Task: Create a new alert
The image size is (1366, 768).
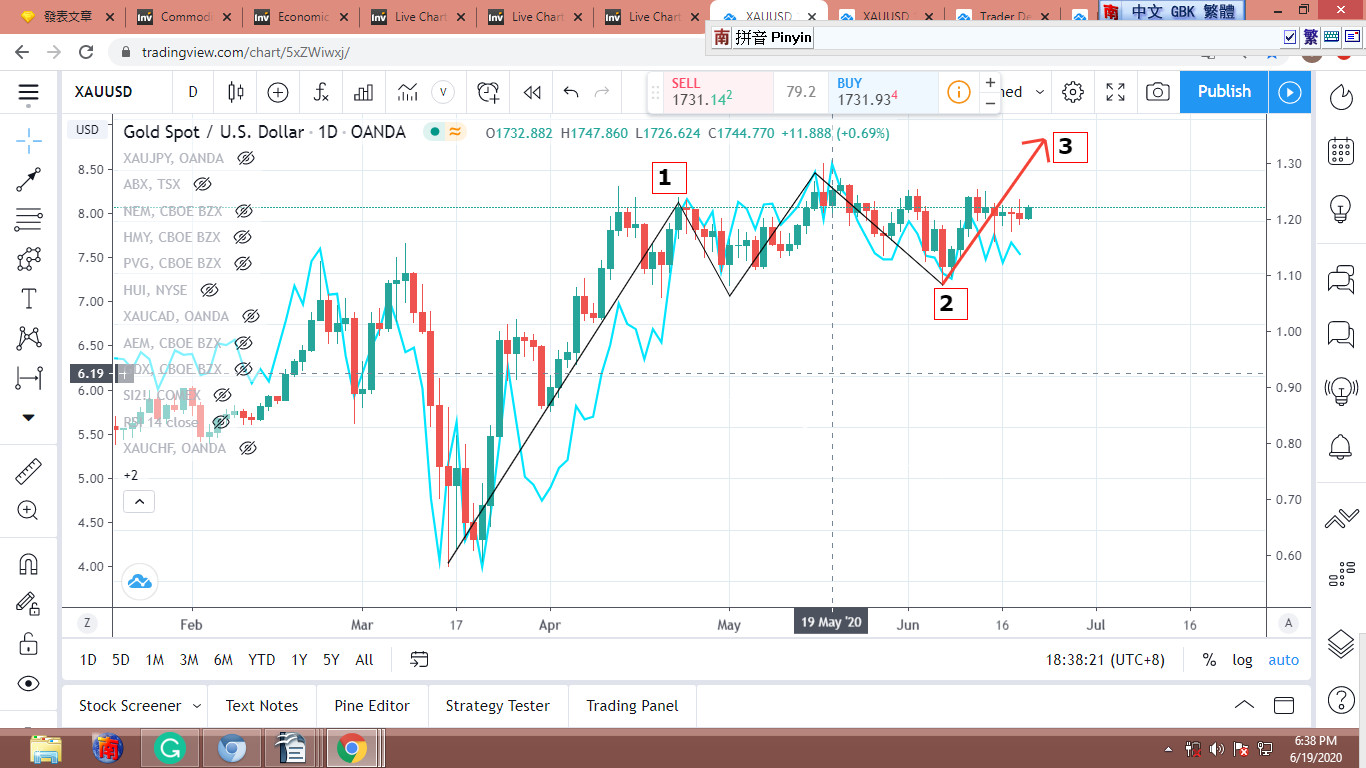Action: [x=488, y=92]
